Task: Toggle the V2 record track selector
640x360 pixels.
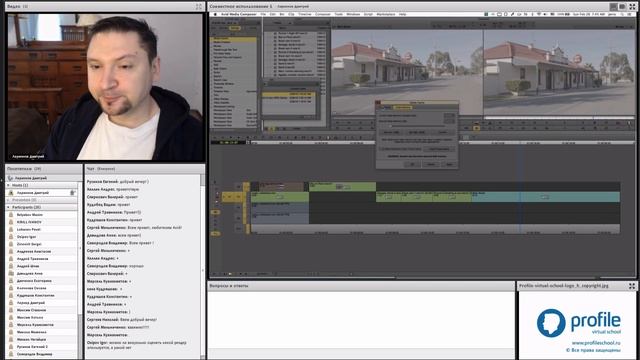Action: [x=239, y=187]
